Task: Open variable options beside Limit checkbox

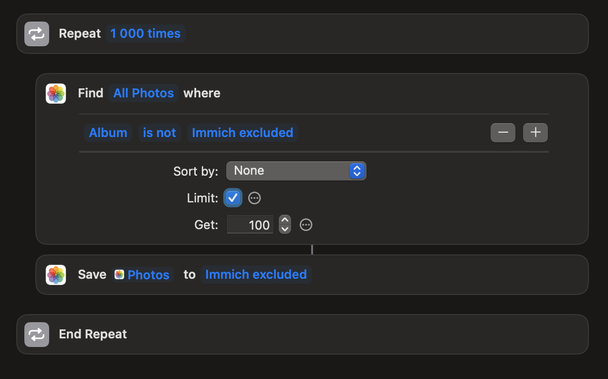Action: [x=254, y=198]
